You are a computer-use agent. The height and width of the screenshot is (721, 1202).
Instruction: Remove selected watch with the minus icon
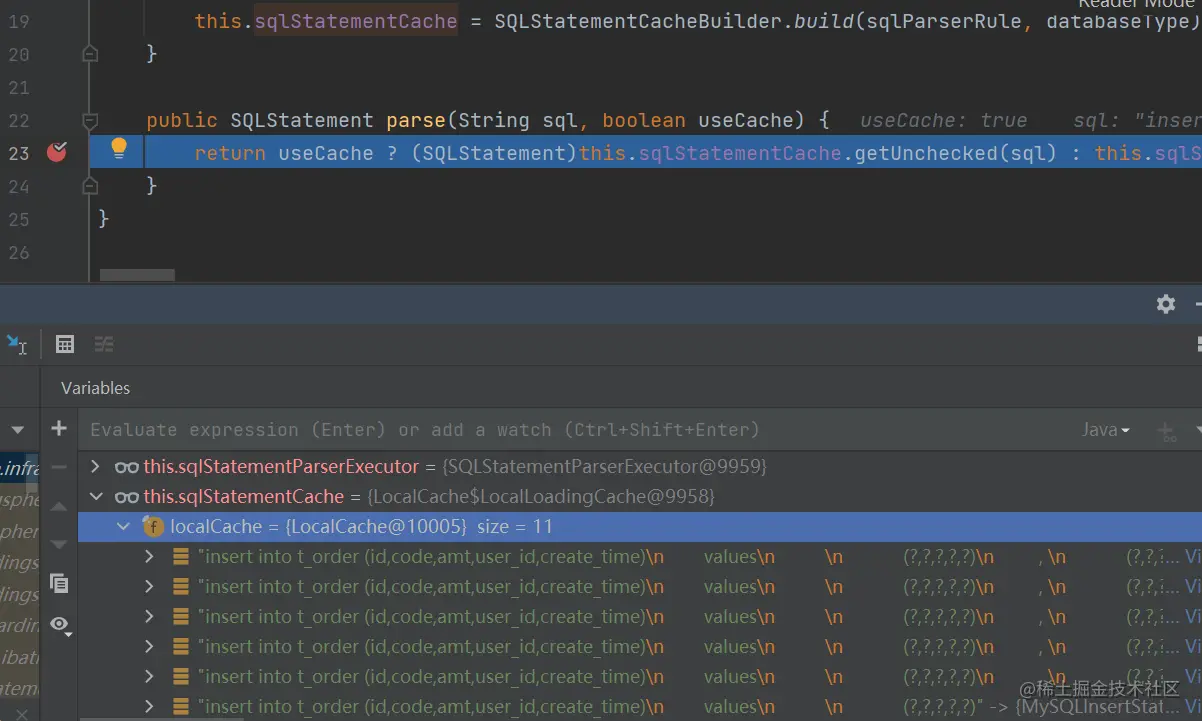(x=59, y=467)
